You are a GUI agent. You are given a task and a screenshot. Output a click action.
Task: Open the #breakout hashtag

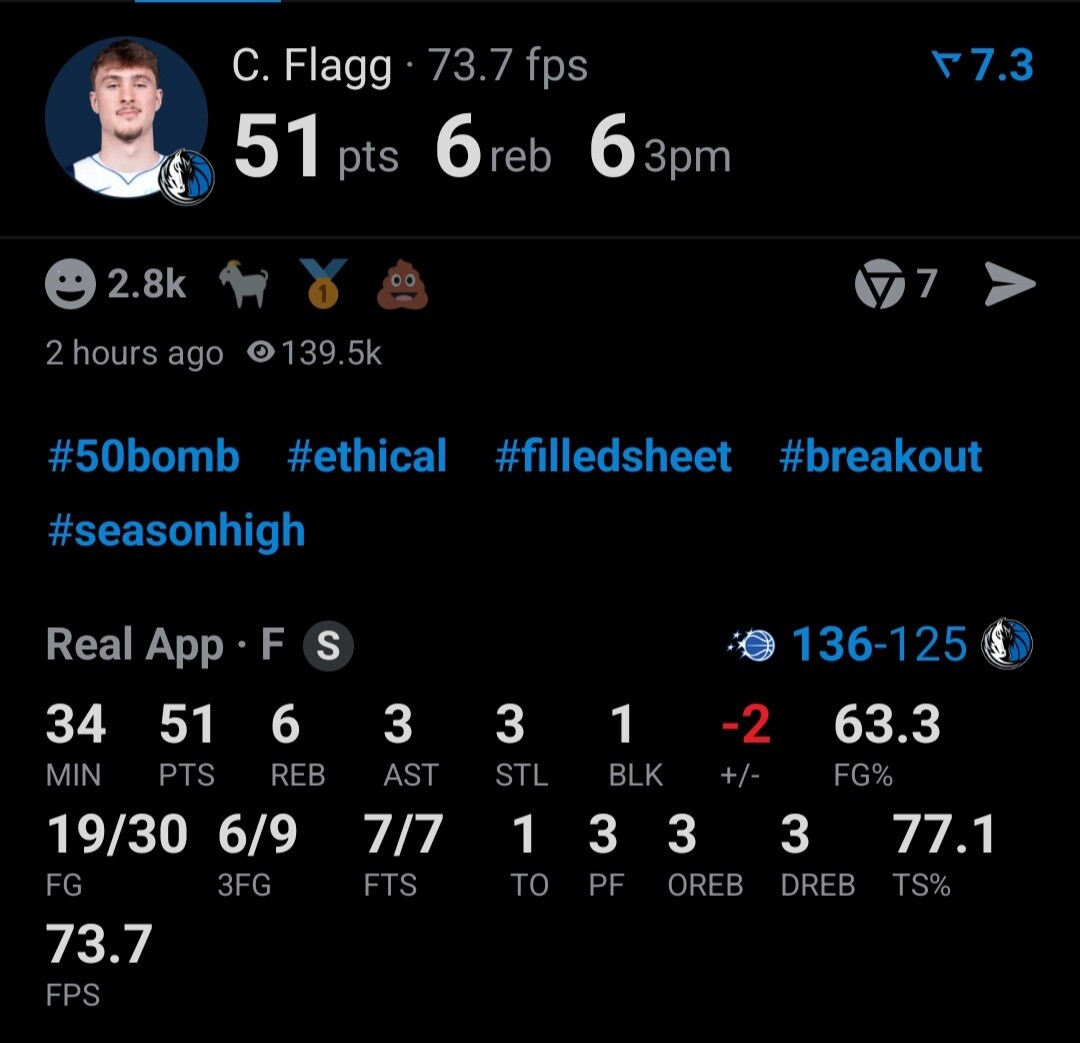(880, 457)
